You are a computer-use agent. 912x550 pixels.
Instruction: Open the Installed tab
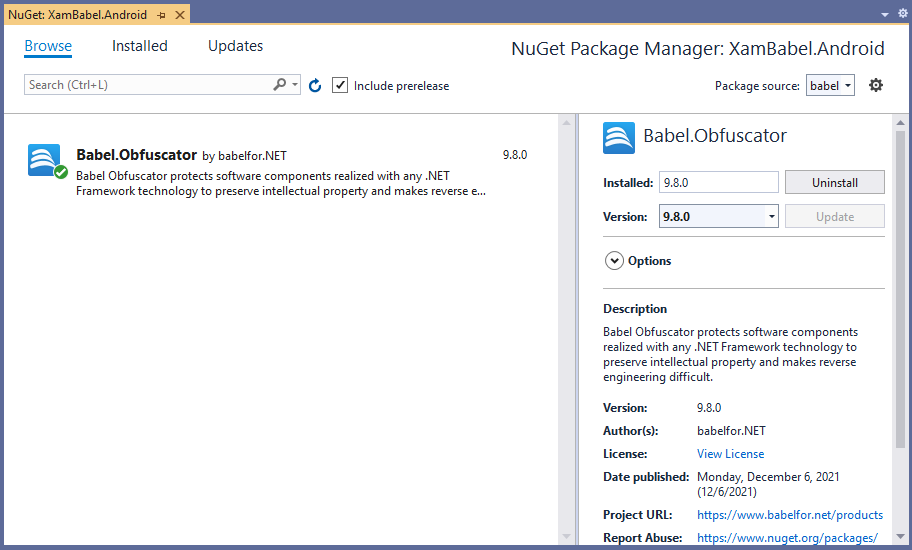140,46
